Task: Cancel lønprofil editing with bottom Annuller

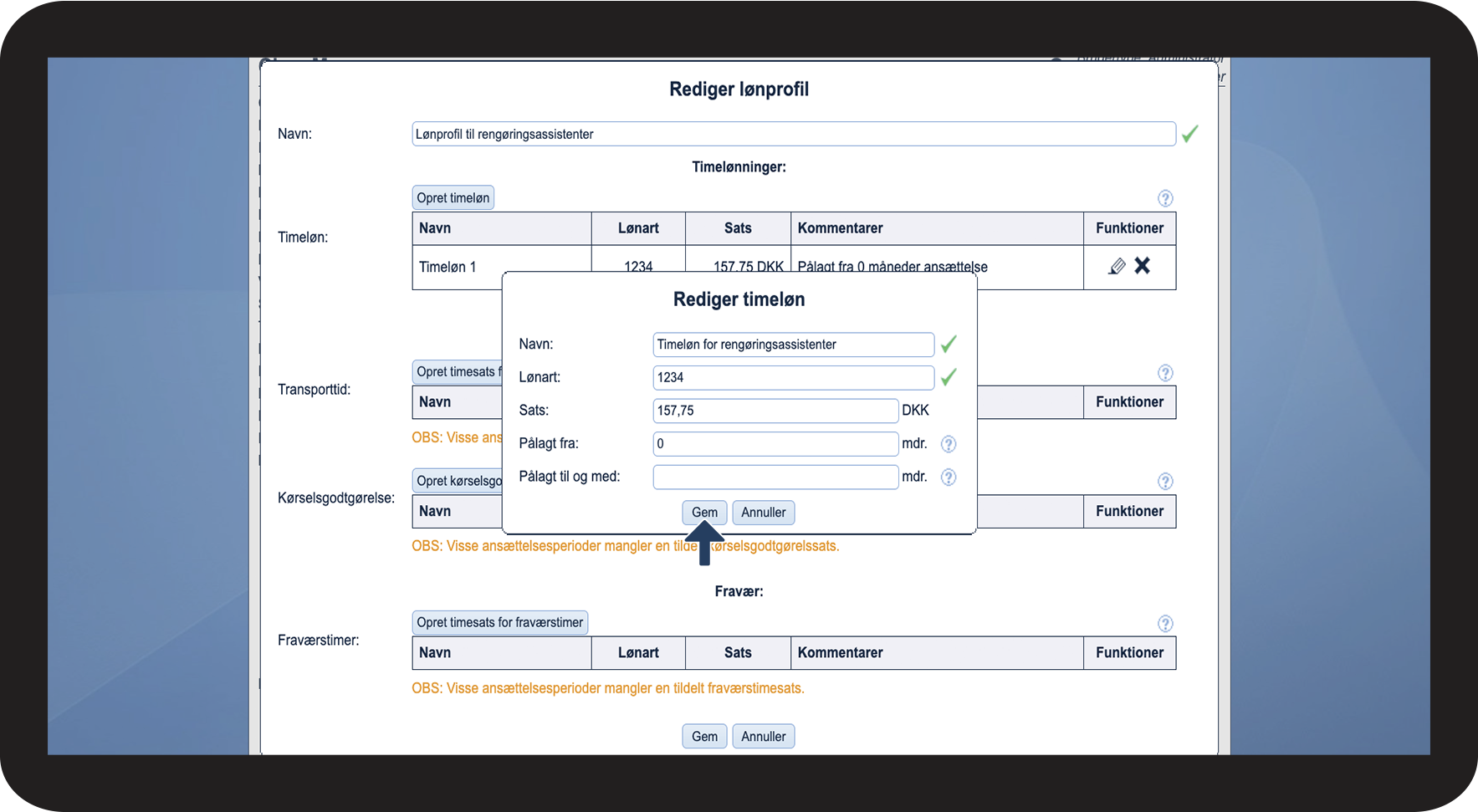Action: pos(763,737)
